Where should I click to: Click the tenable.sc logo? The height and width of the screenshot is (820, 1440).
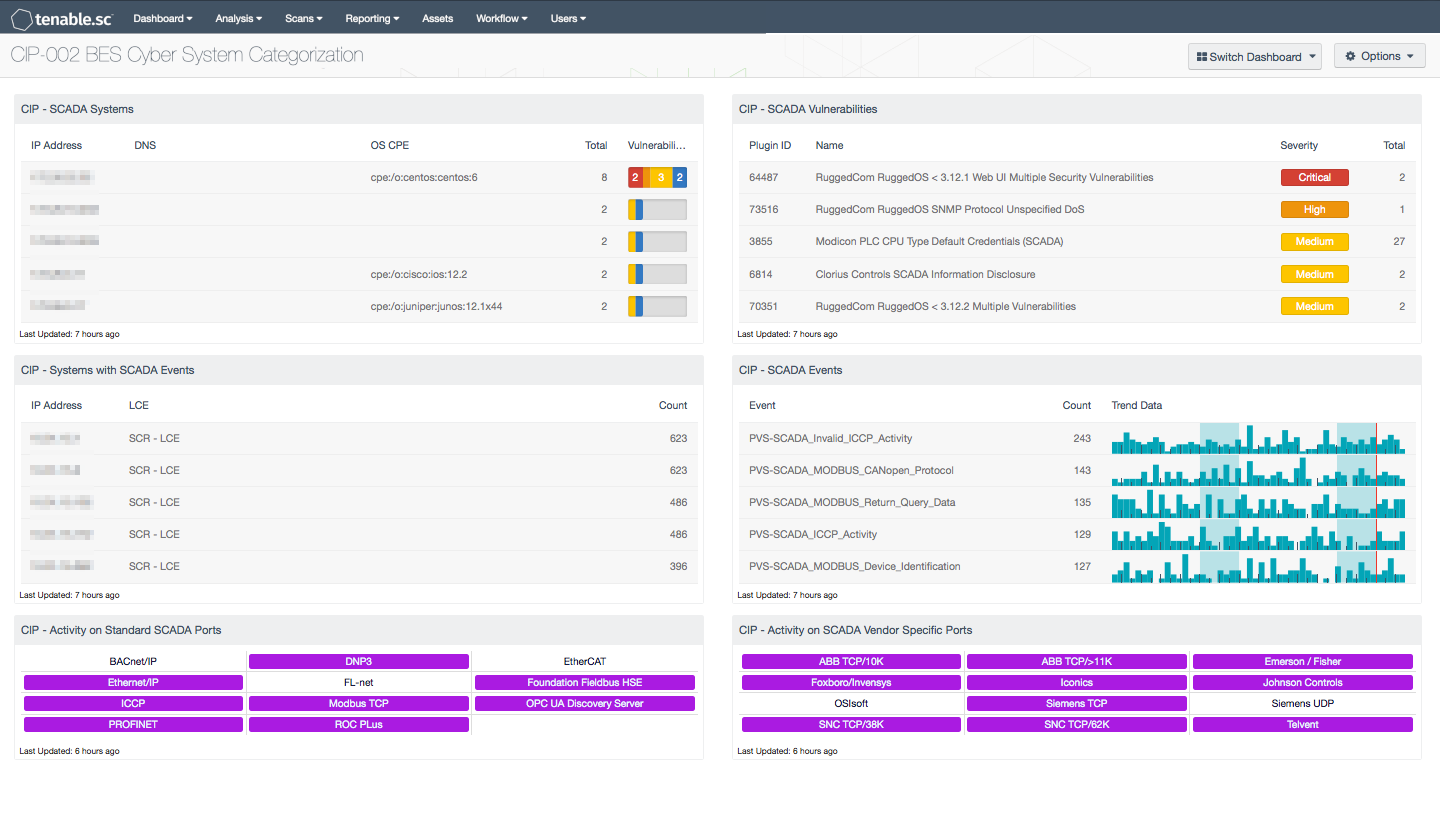click(62, 18)
